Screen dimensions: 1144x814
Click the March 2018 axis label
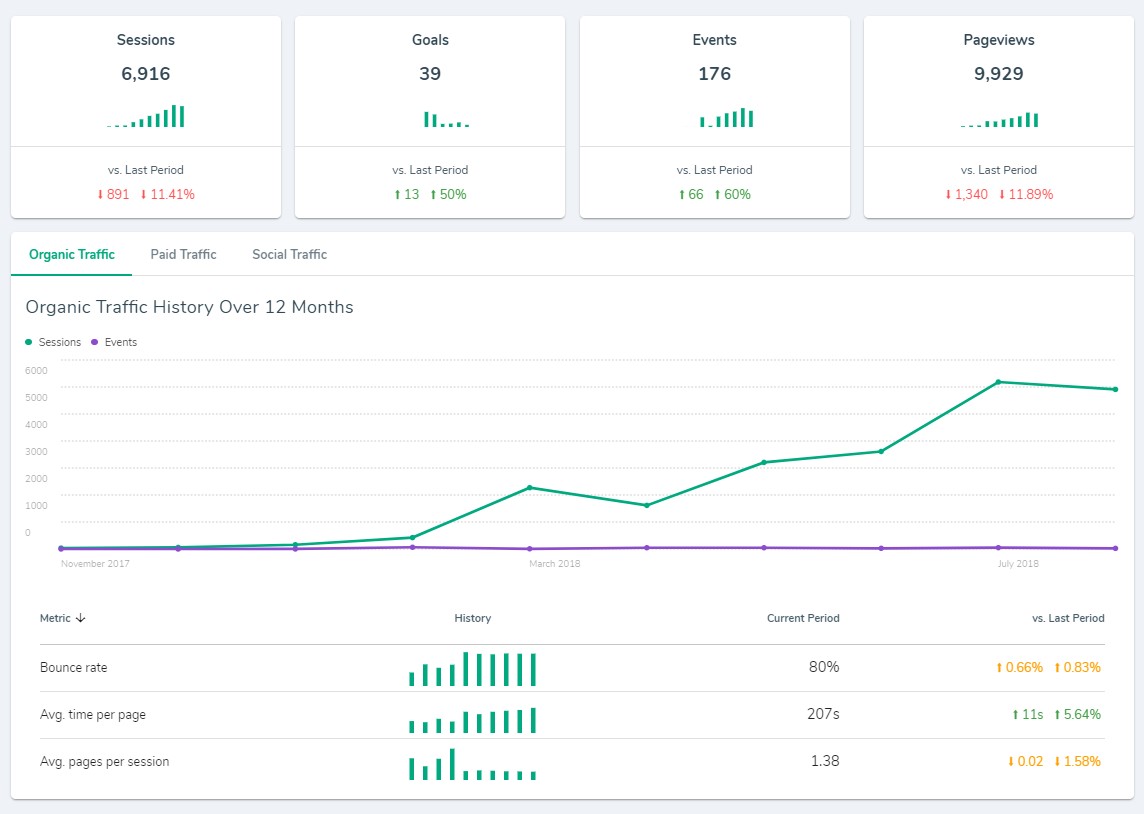click(x=554, y=564)
